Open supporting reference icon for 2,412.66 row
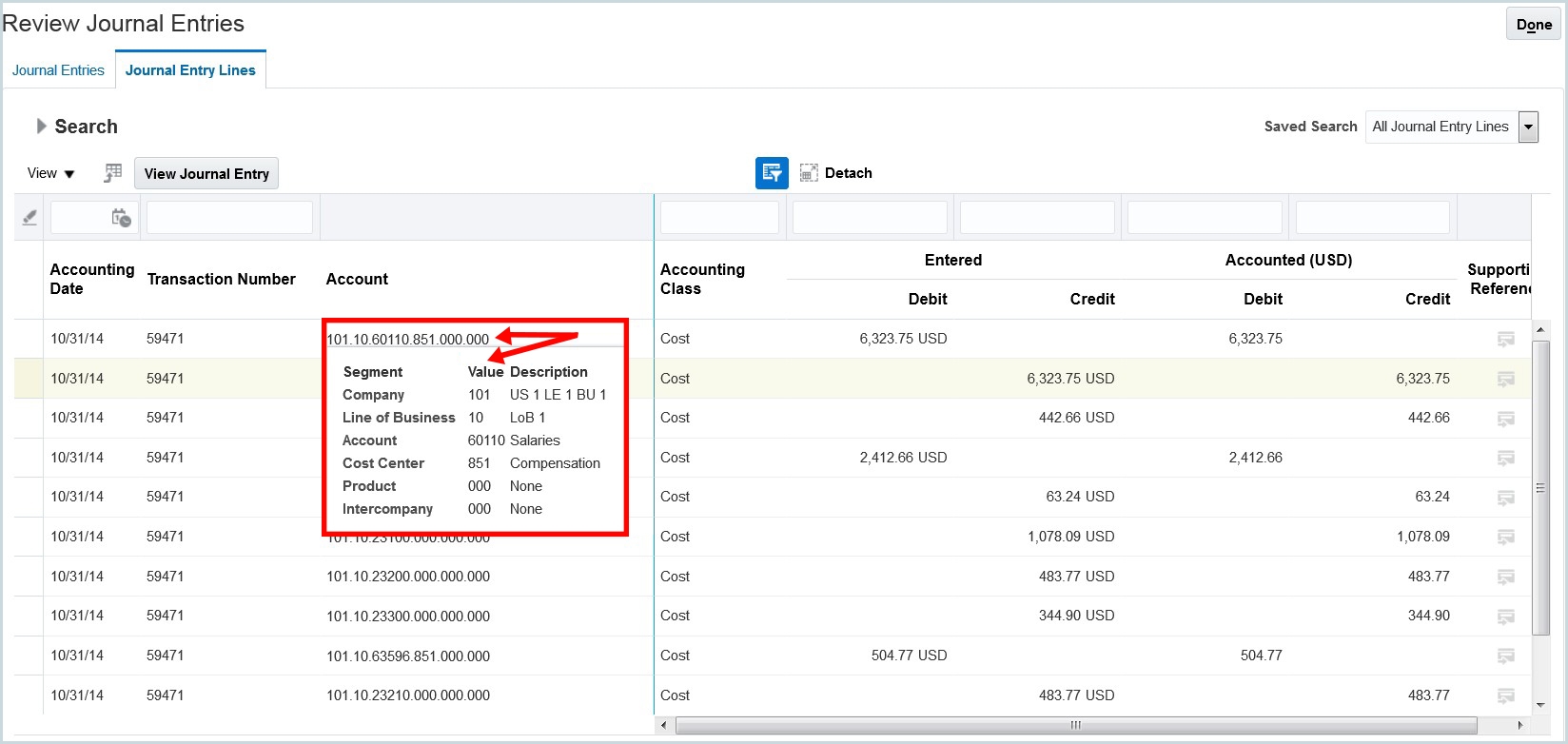Screen dimensions: 1568x744 tap(1505, 459)
